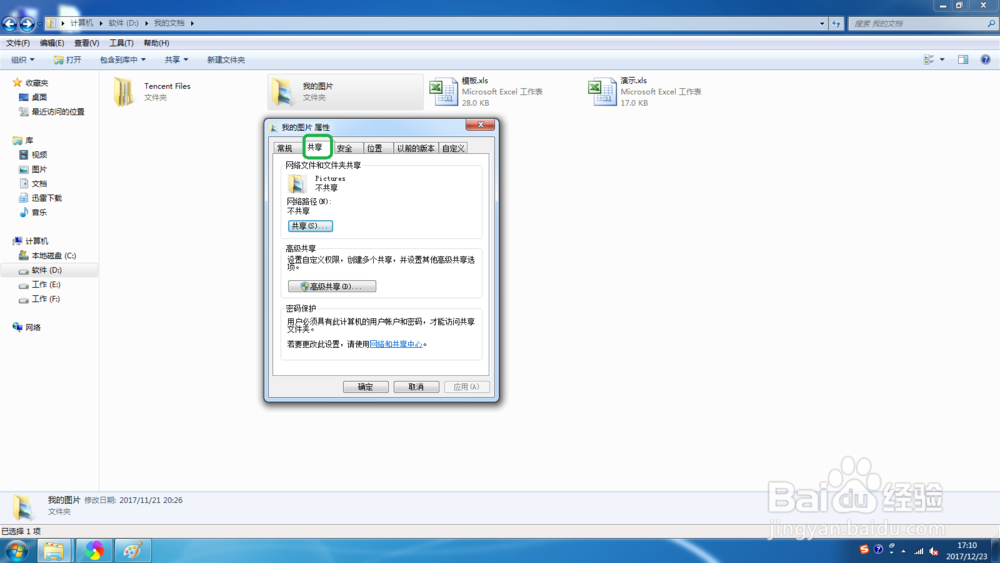Switch to the 位置 tab
Image resolution: width=1000 pixels, height=563 pixels.
[x=374, y=149]
